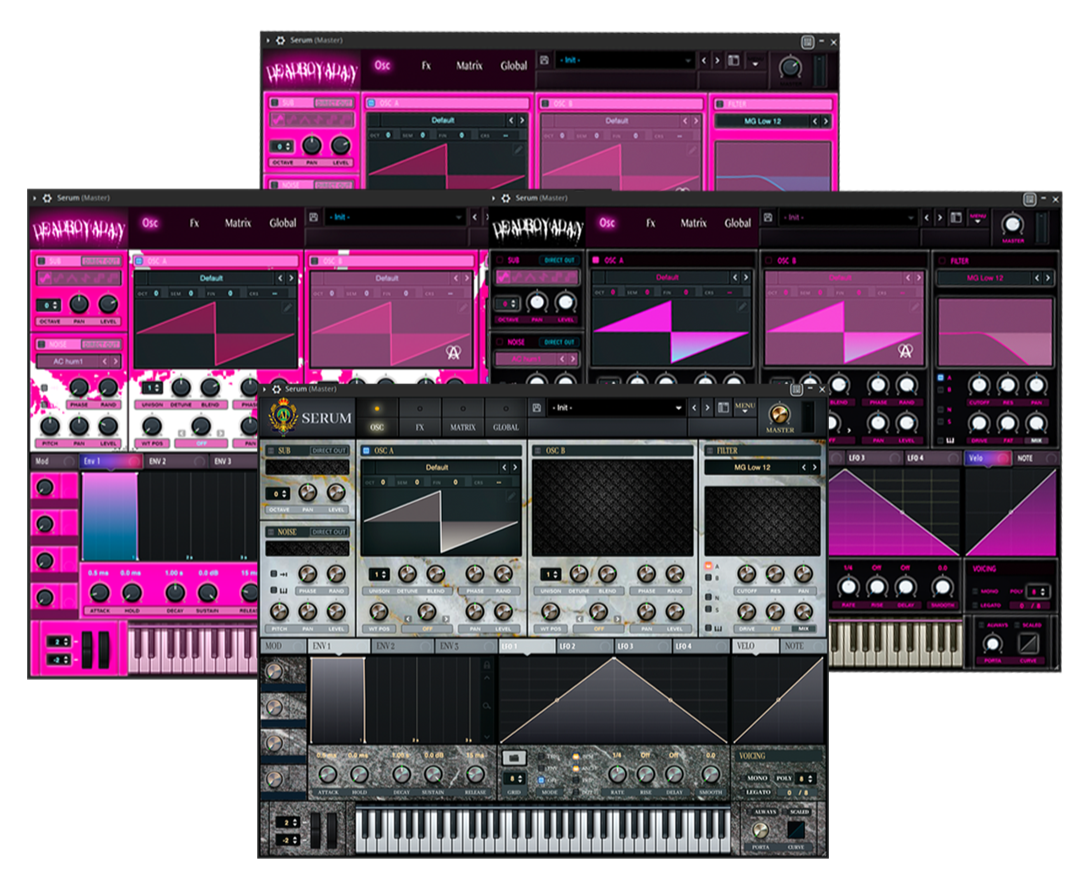Click the gear icon in the marble window's title bar
The width and height of the screenshot is (1080, 883).
[x=276, y=389]
